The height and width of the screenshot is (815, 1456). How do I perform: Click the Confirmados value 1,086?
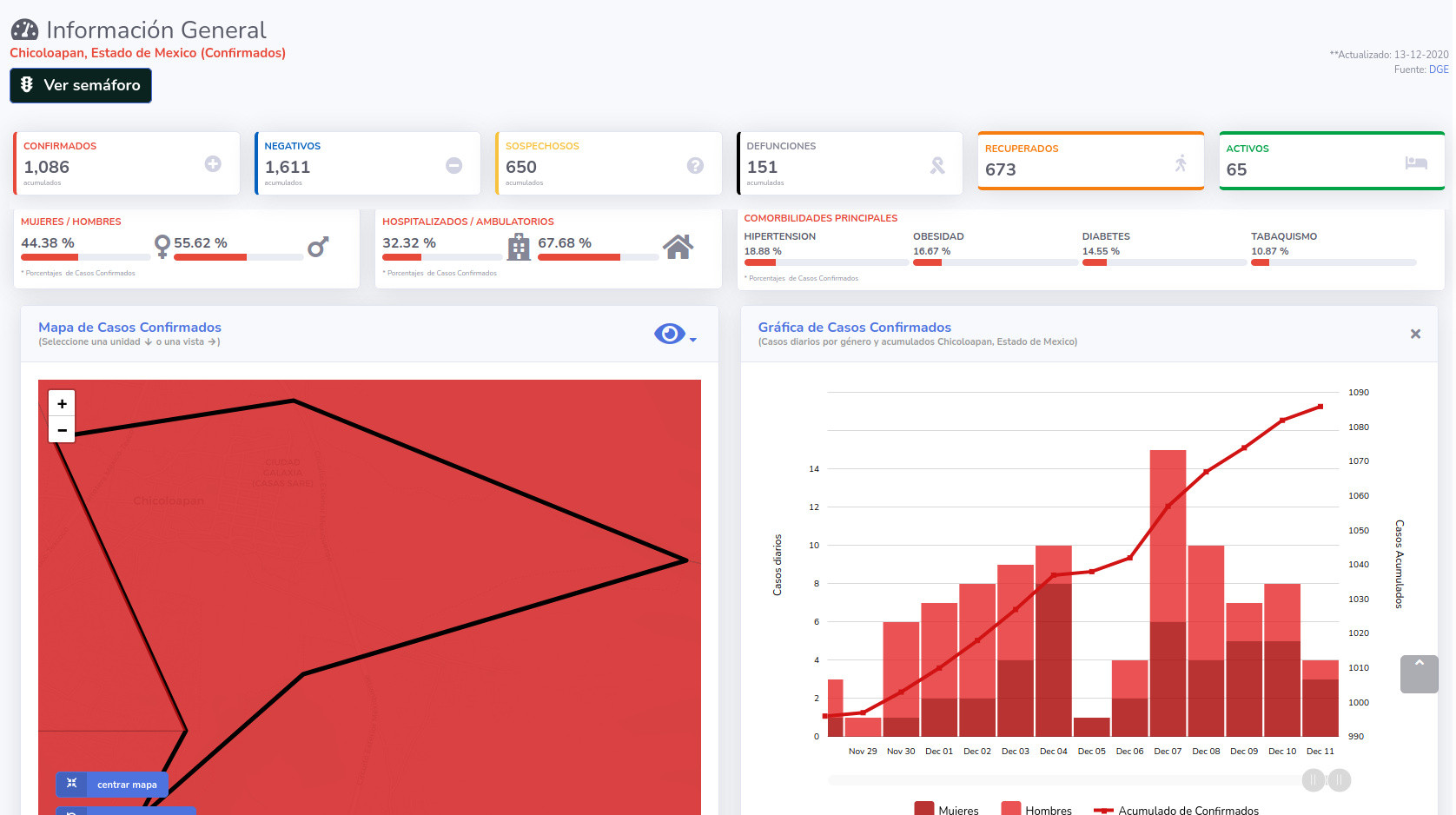[x=46, y=167]
